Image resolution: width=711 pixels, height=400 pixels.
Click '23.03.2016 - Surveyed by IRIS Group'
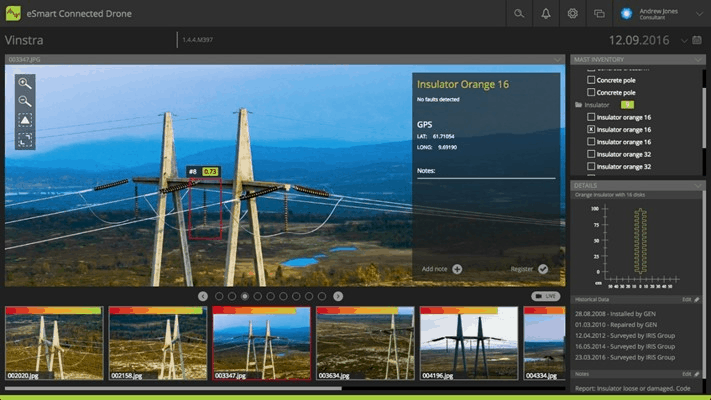pyautogui.click(x=625, y=357)
